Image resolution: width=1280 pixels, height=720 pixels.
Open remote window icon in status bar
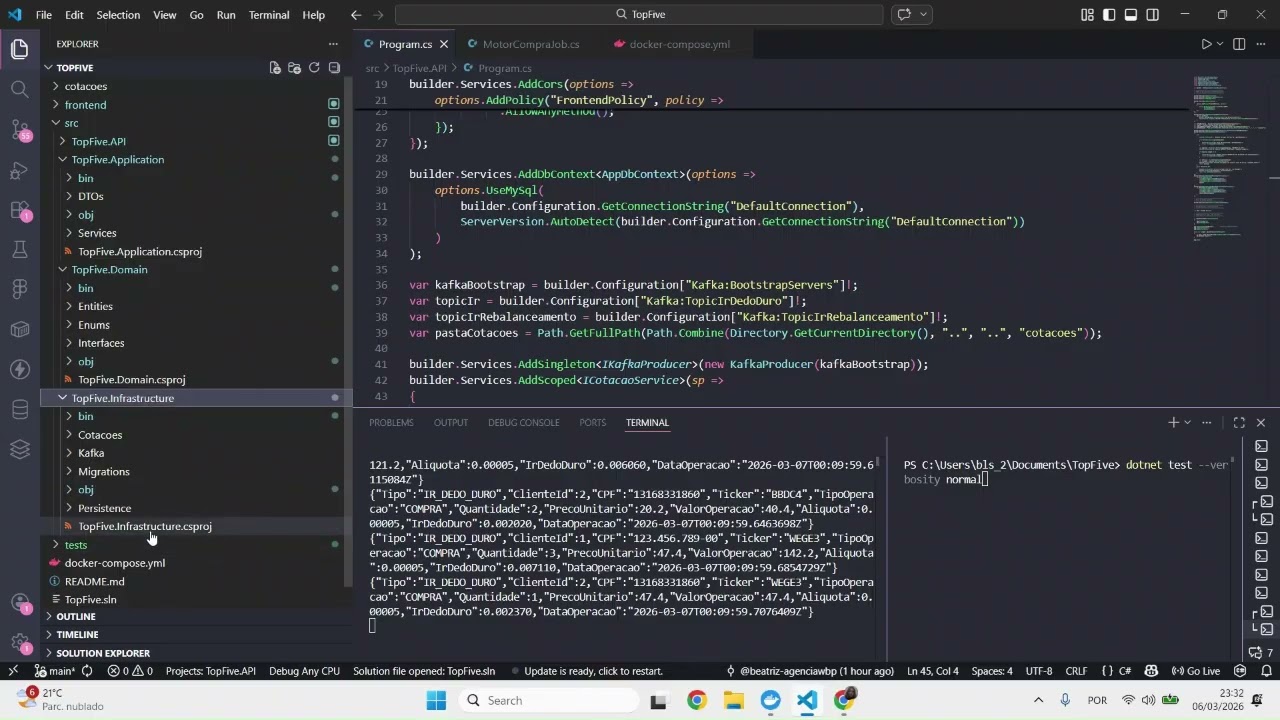click(13, 671)
